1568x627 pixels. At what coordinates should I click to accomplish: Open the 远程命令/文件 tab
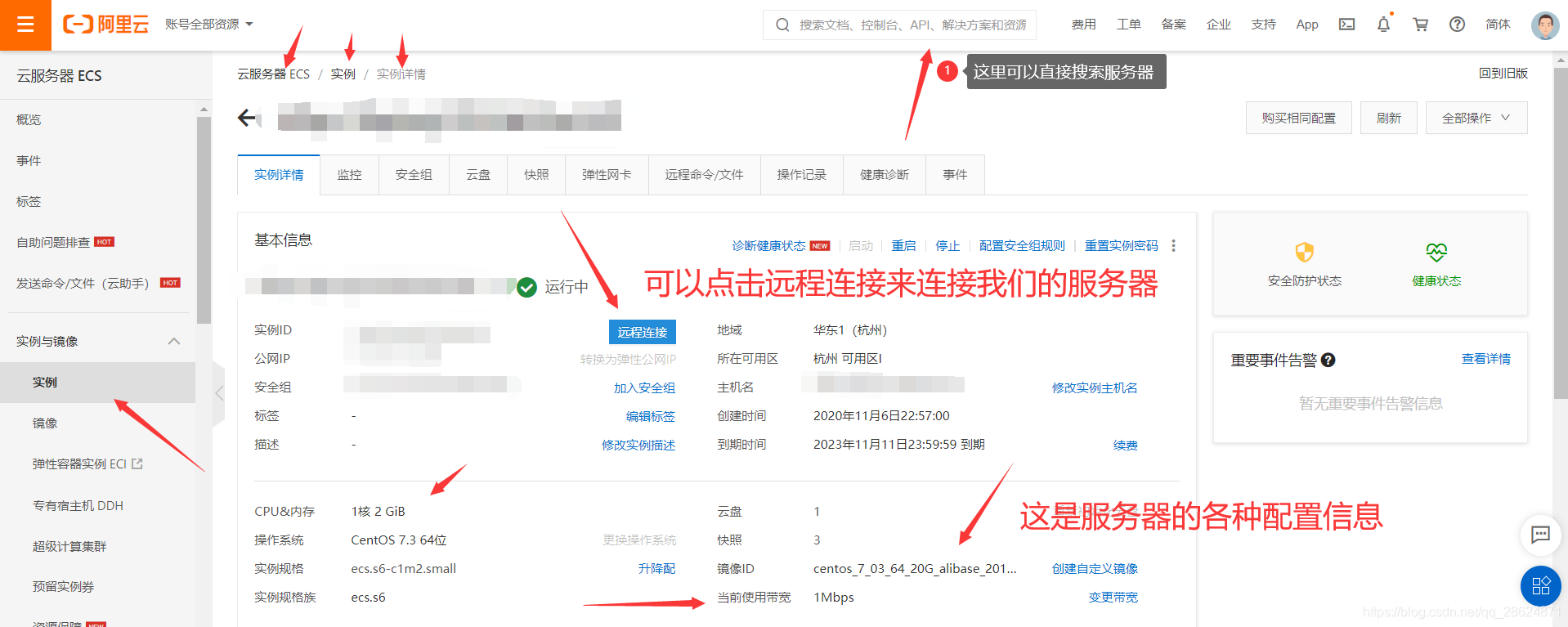(704, 175)
